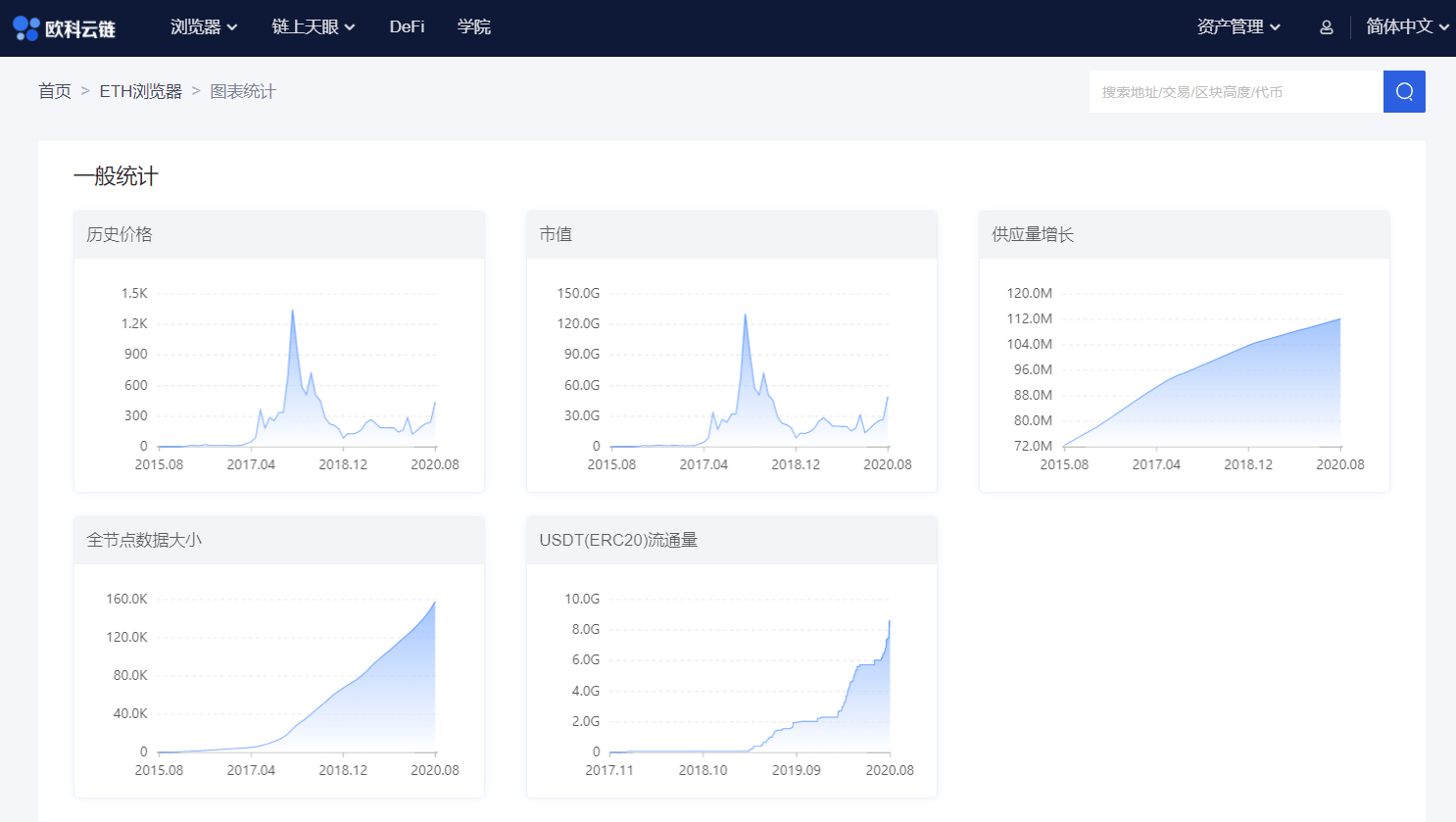Viewport: 1456px width, 822px height.
Task: Click the 一般统计 section heading
Action: click(x=115, y=176)
